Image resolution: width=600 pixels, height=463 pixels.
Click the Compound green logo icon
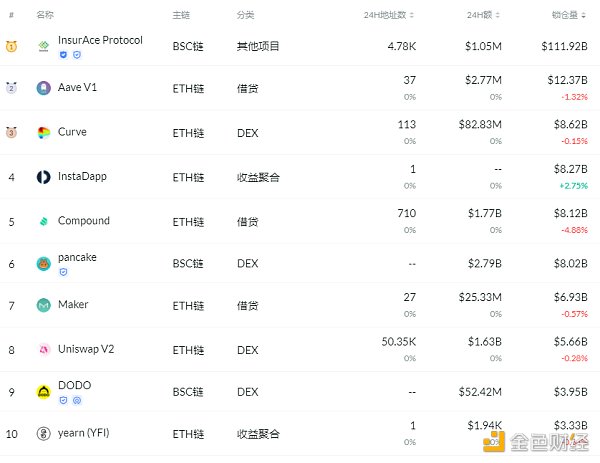44,221
